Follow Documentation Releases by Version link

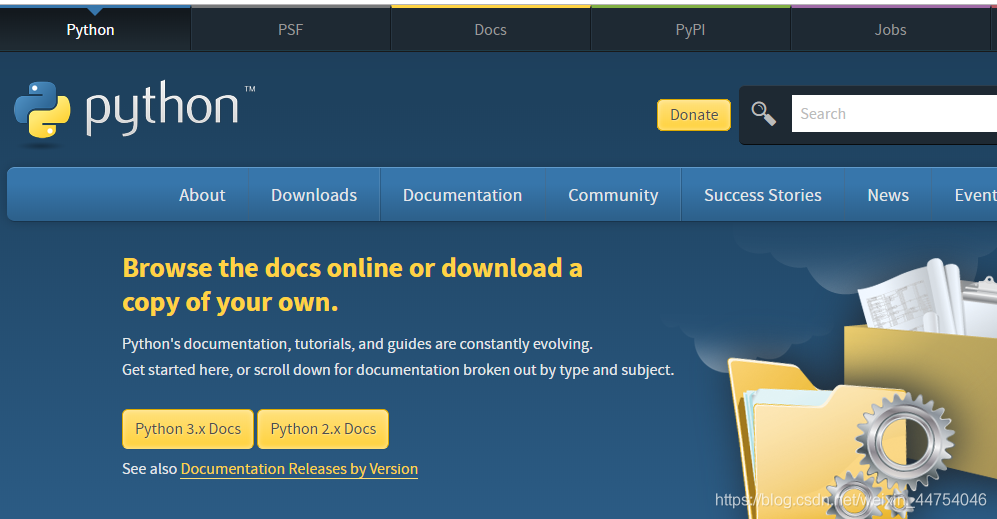[299, 469]
